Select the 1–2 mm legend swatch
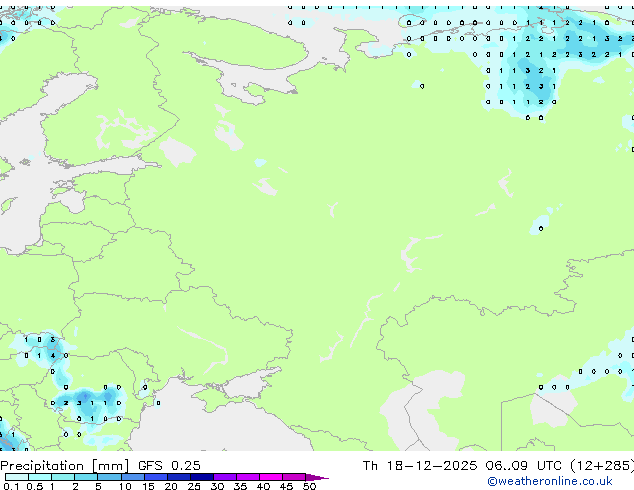The width and height of the screenshot is (634, 490). (63, 477)
